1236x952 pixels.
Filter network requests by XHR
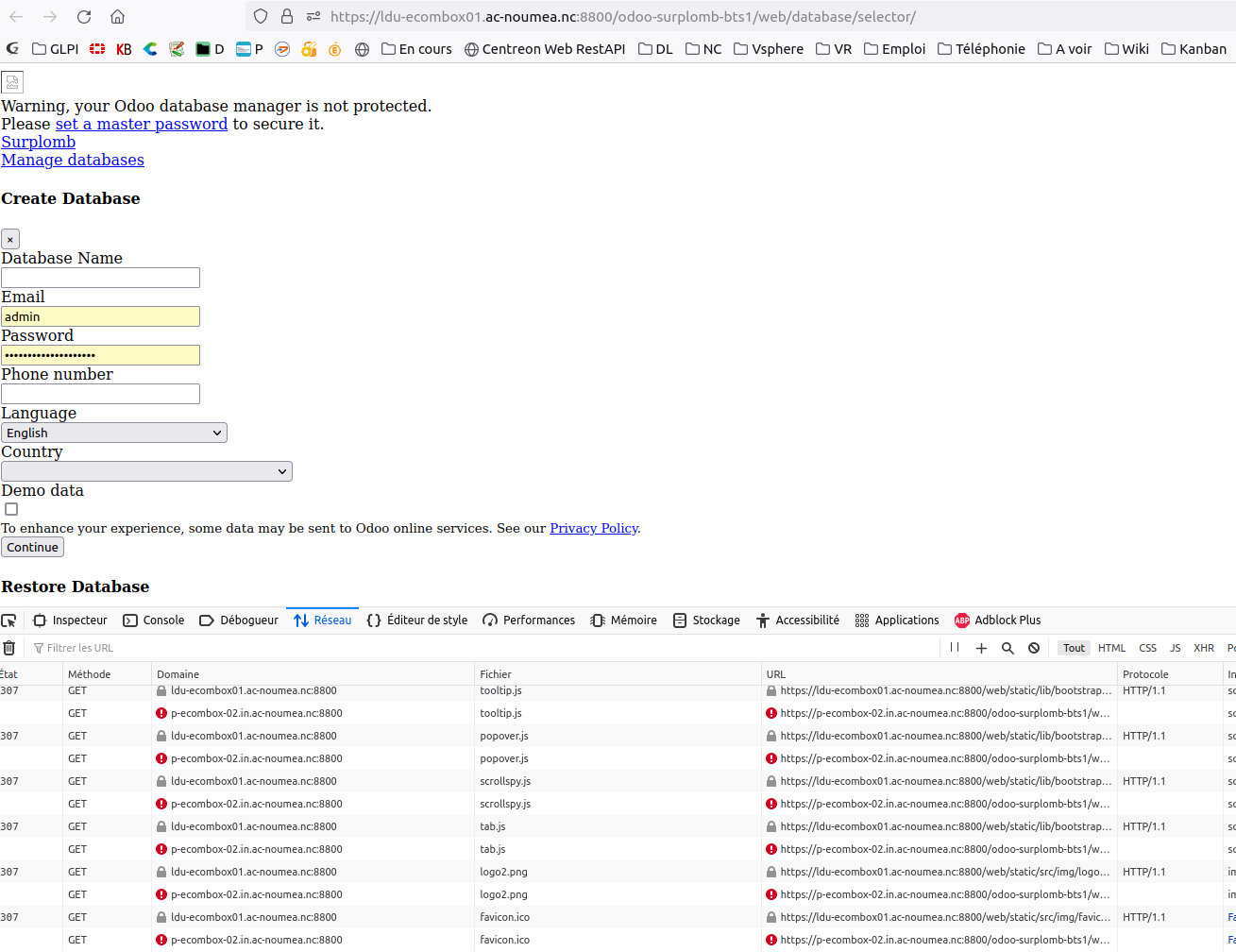coord(1204,648)
